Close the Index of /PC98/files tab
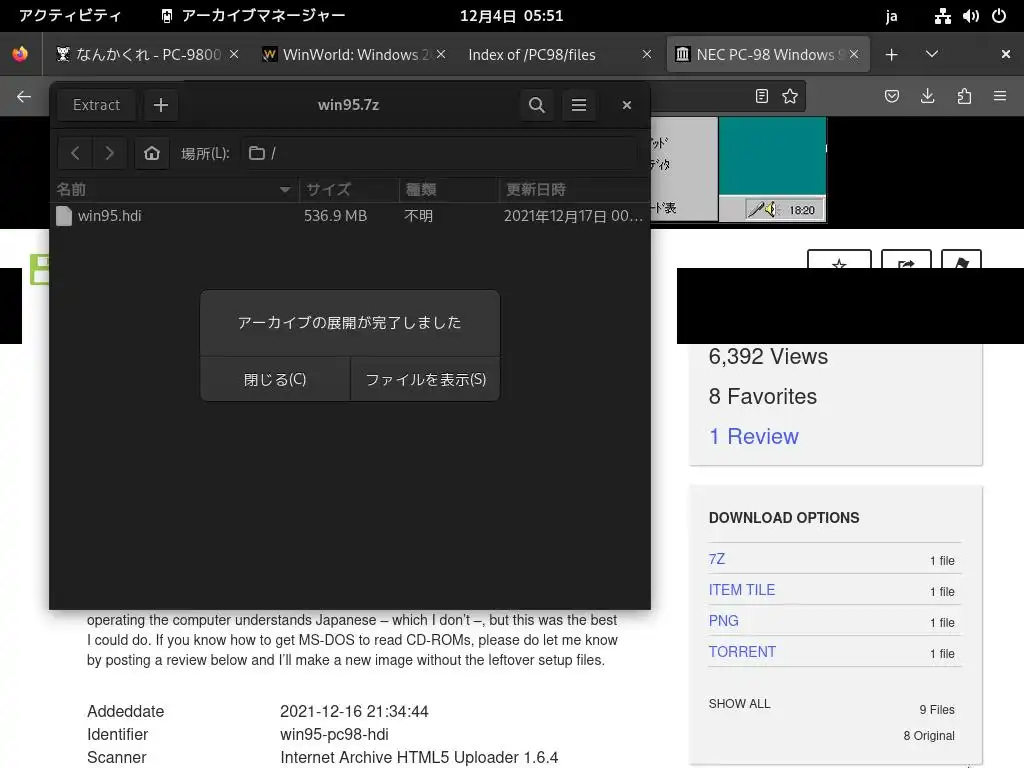This screenshot has height=768, width=1024. click(647, 54)
